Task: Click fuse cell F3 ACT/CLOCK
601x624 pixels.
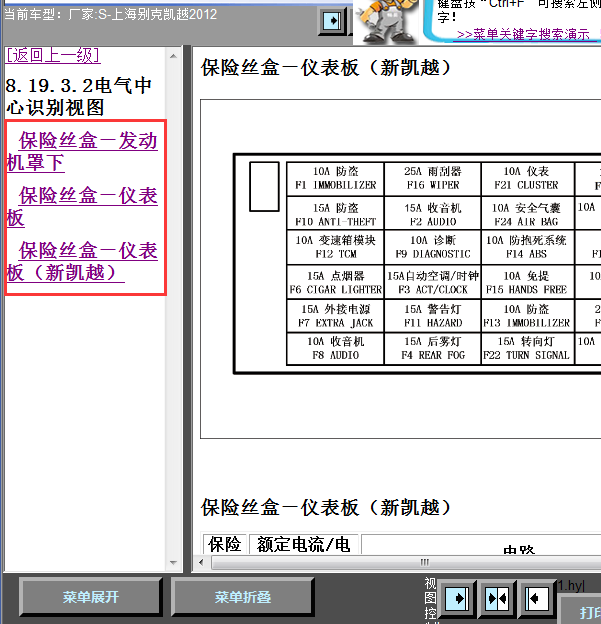Action: [433, 282]
